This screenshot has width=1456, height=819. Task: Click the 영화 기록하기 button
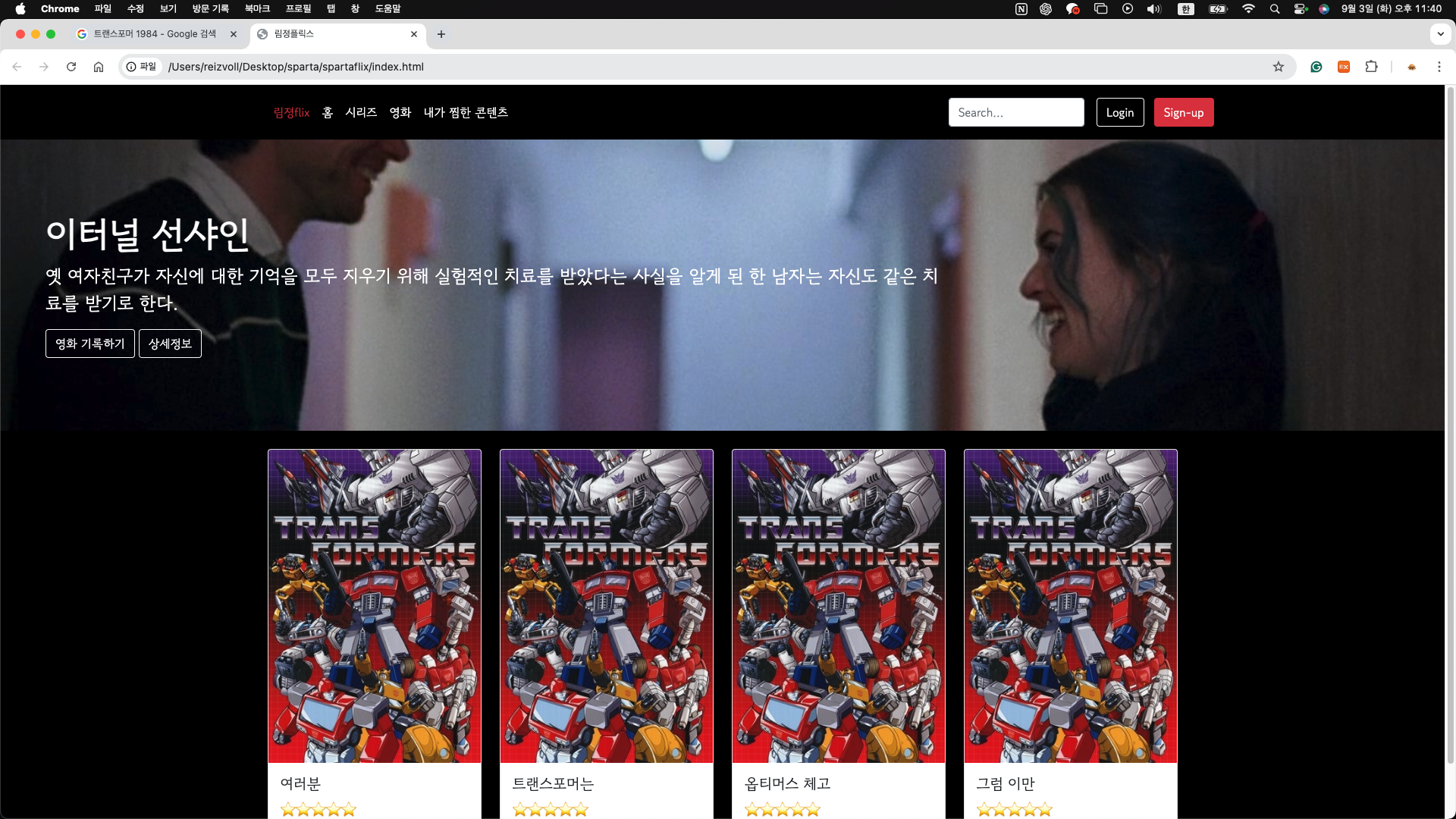pyautogui.click(x=90, y=344)
